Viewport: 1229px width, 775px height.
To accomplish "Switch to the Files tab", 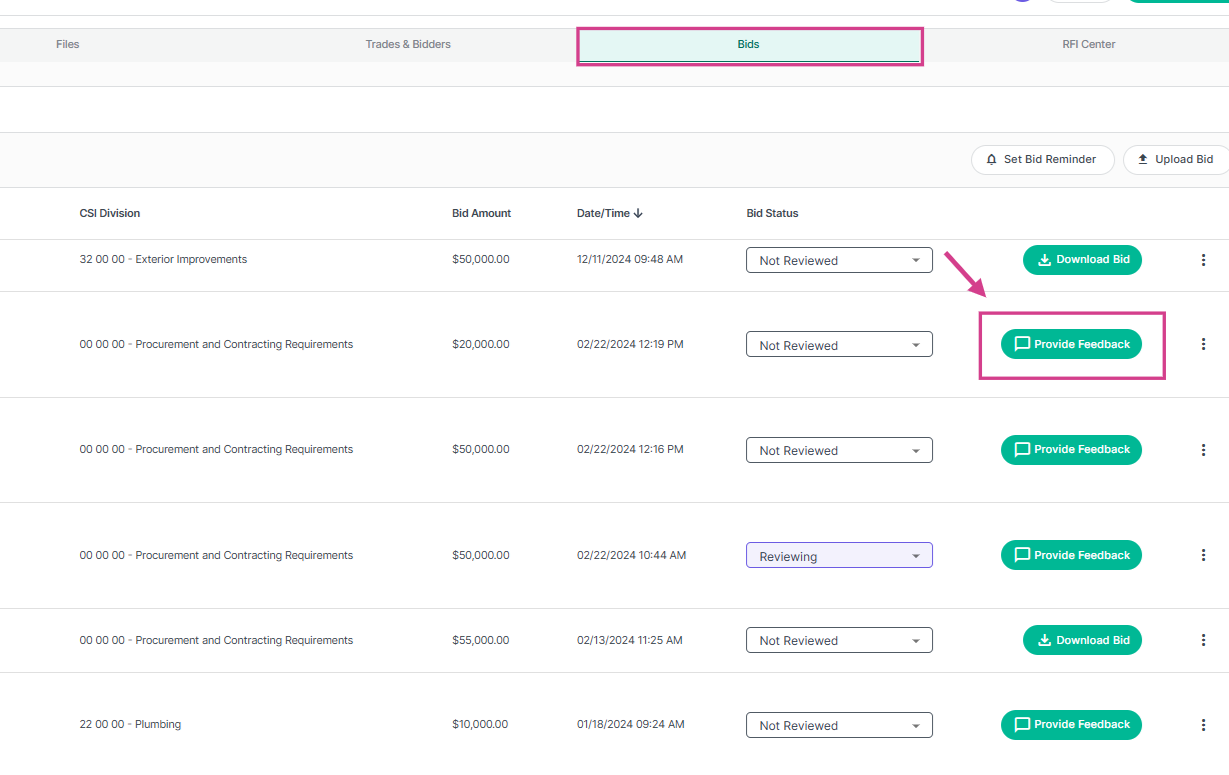I will (68, 44).
